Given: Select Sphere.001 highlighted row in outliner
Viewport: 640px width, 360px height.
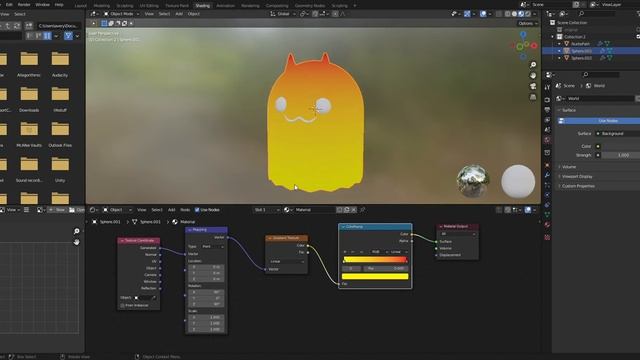Looking at the screenshot, I should pyautogui.click(x=591, y=51).
